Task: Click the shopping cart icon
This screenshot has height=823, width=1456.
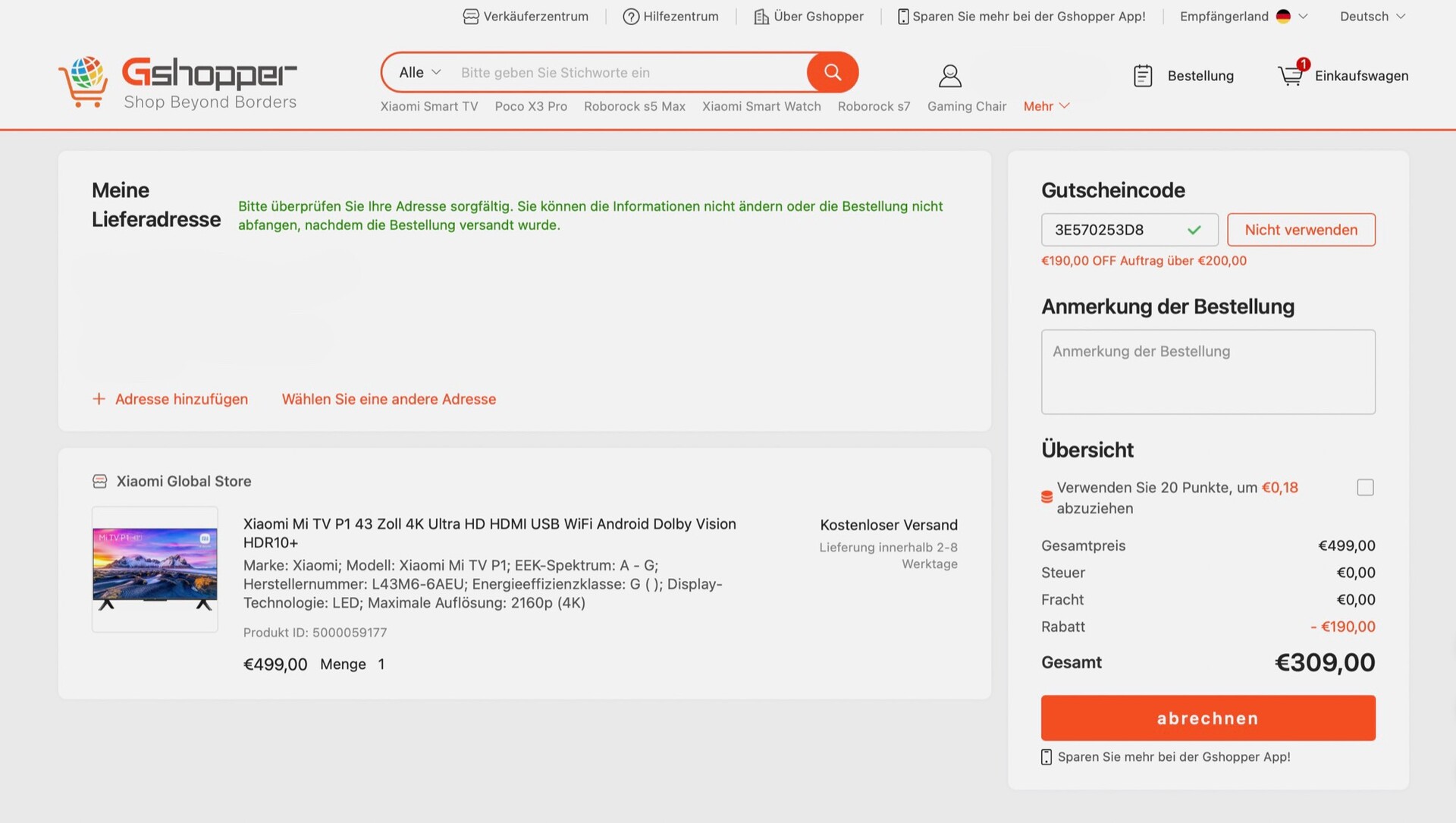Action: click(x=1290, y=75)
